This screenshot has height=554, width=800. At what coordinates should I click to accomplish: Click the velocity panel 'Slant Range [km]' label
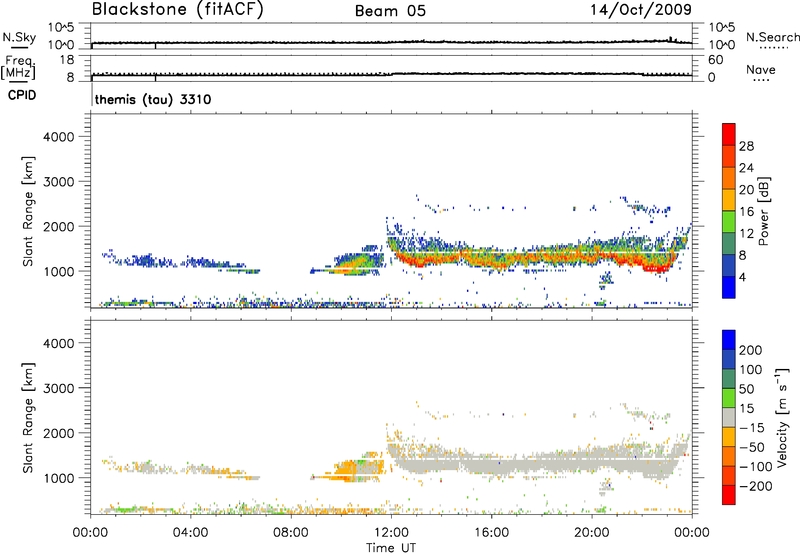tap(28, 418)
